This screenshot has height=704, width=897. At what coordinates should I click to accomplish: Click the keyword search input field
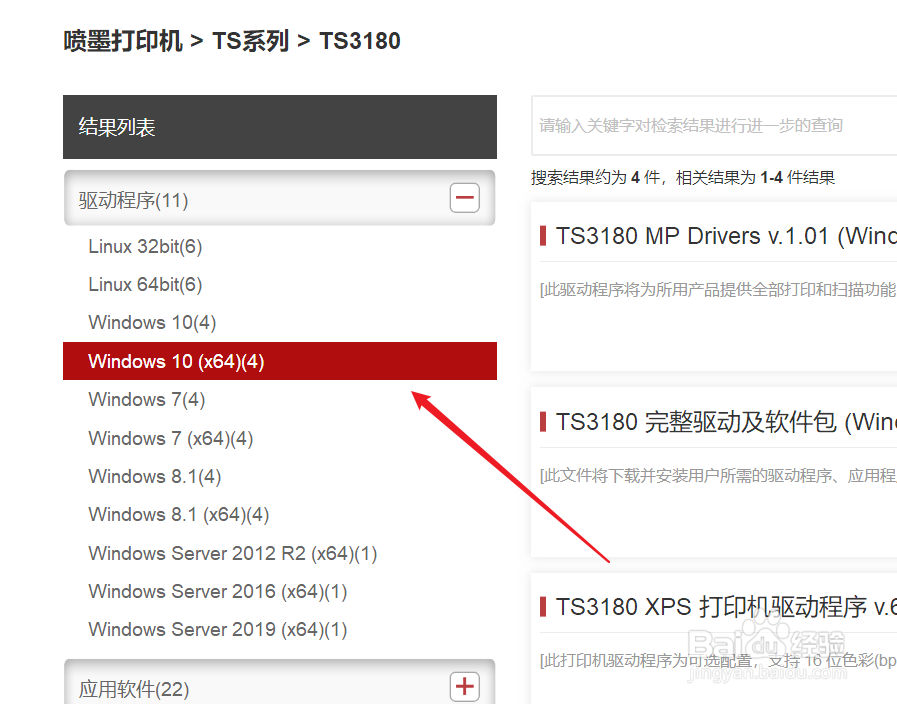pyautogui.click(x=714, y=125)
